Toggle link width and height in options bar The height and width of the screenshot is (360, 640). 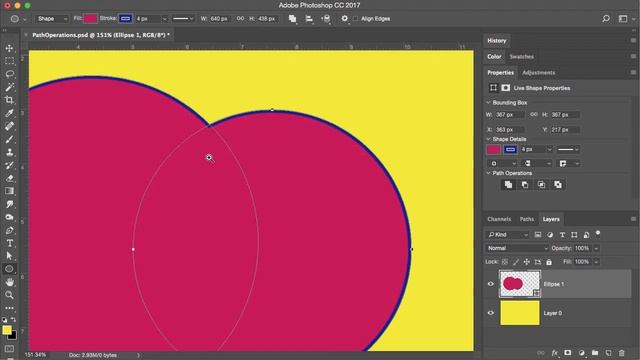point(240,19)
